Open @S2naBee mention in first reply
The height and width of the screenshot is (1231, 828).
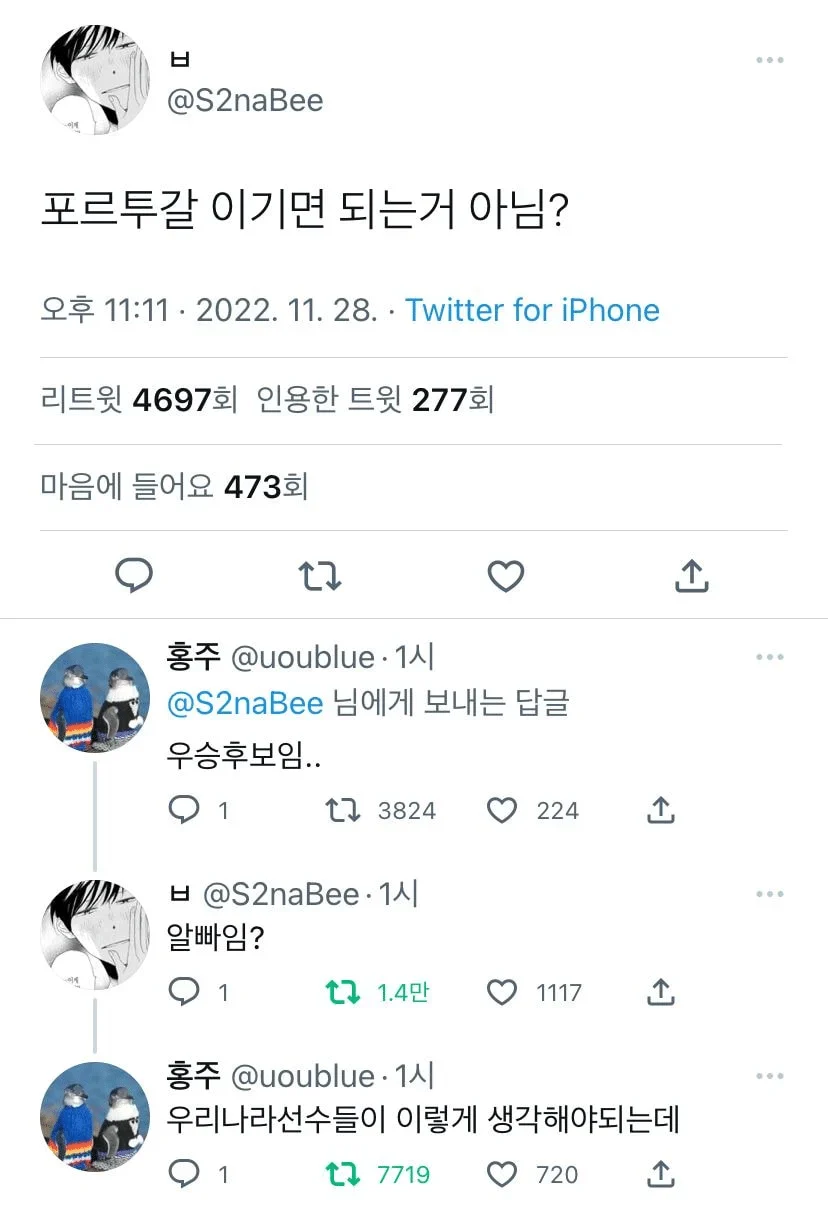coord(245,702)
